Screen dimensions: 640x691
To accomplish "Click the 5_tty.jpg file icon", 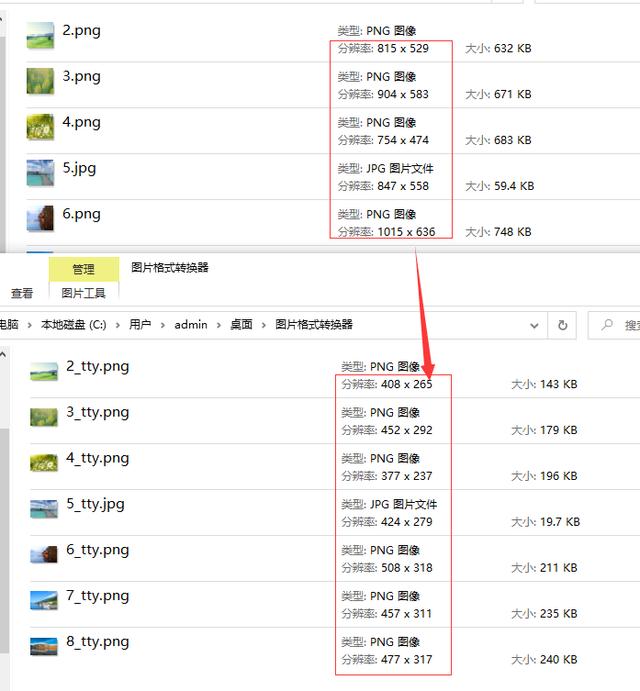I will tap(44, 509).
